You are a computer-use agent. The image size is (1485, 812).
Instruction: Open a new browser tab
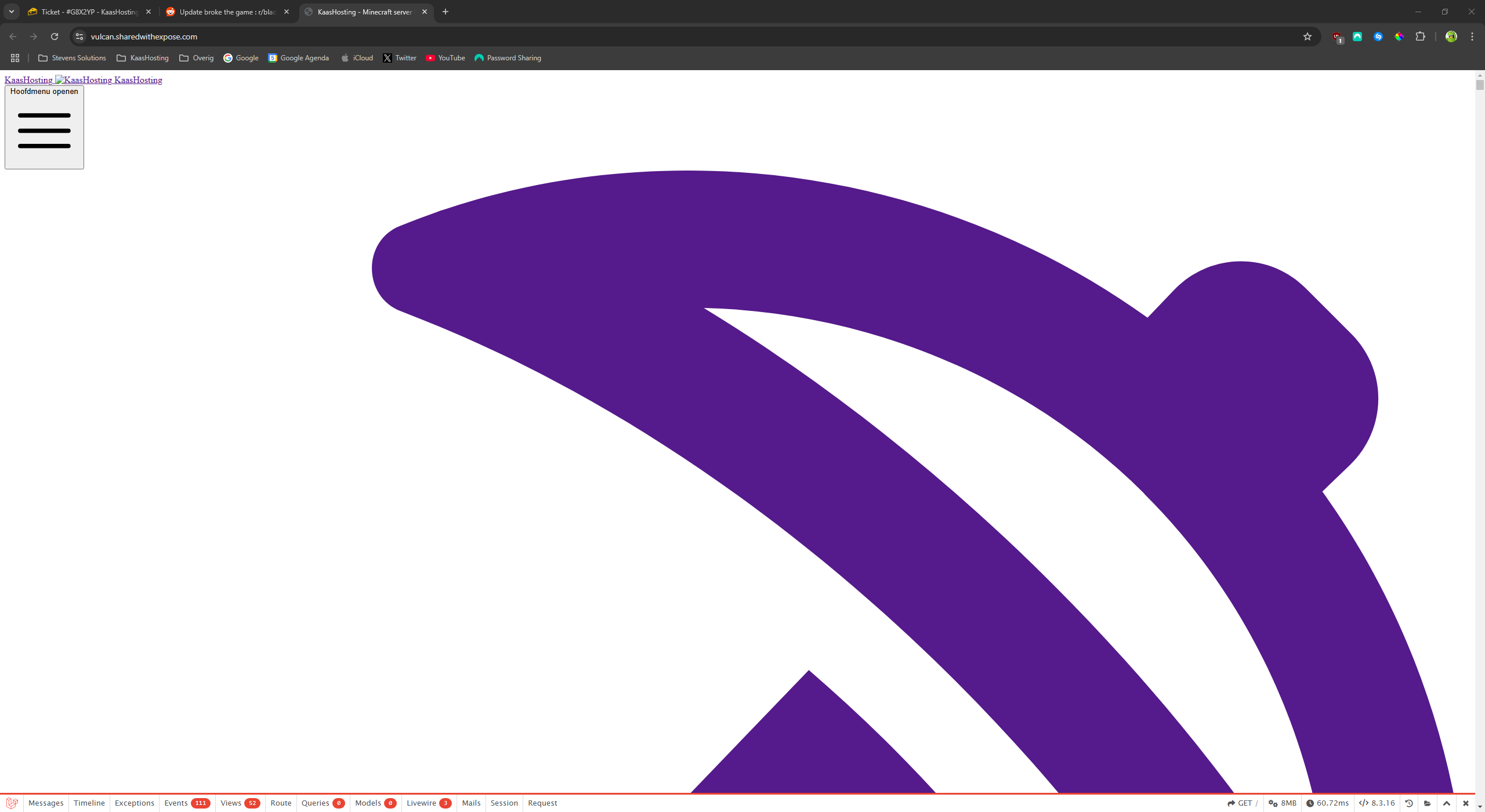445,12
